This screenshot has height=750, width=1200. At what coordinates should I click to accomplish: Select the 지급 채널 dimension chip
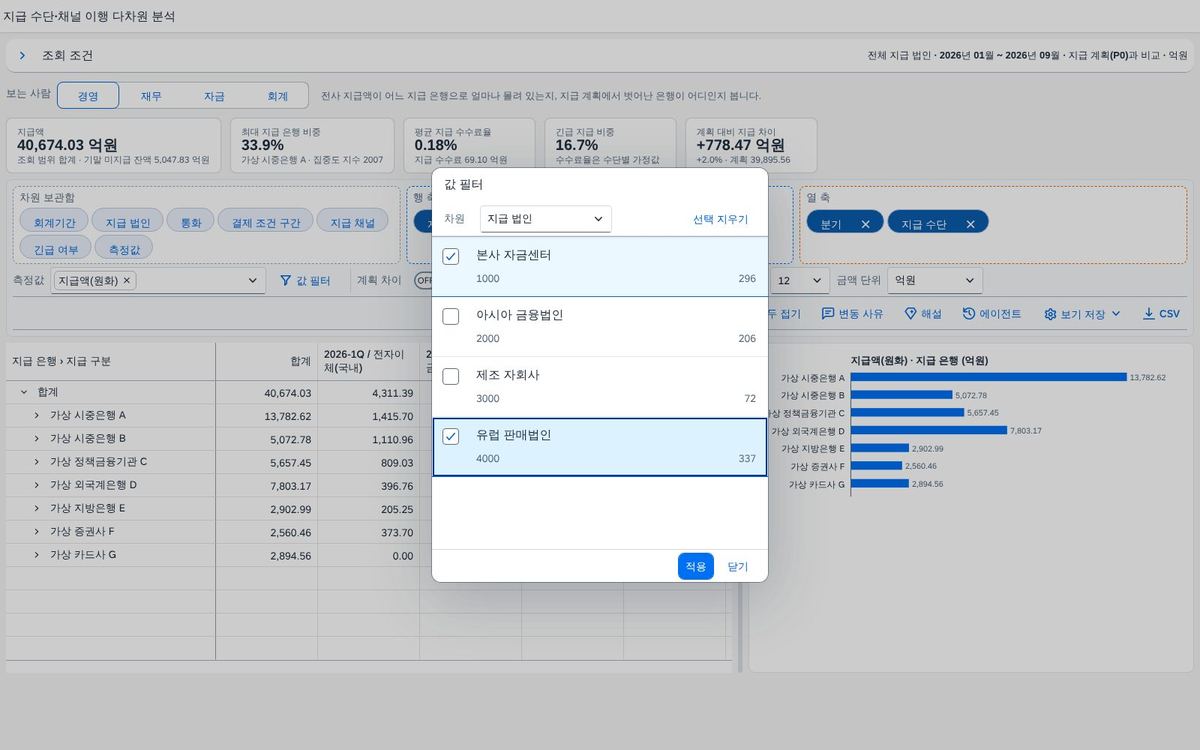[352, 222]
